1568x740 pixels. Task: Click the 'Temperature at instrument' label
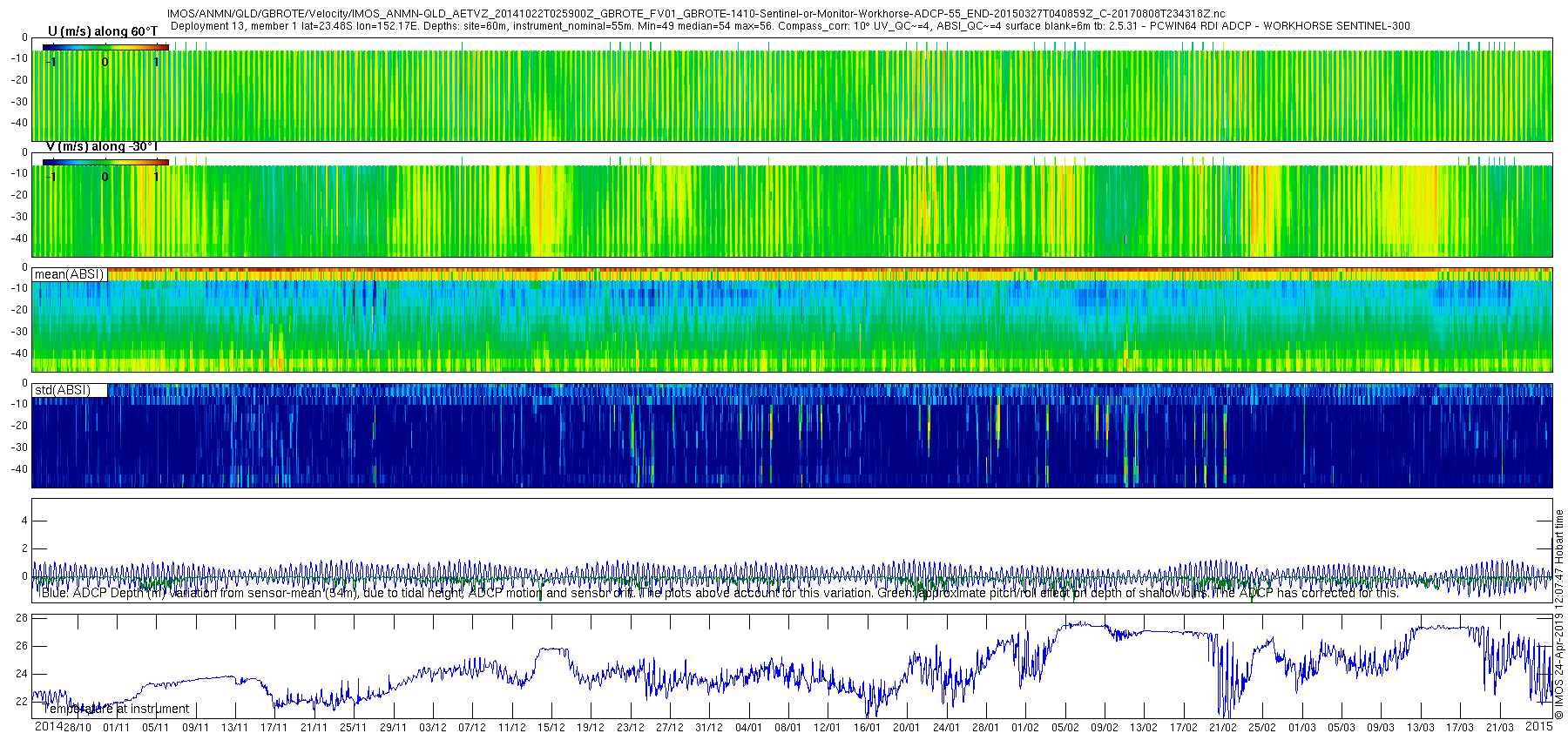coord(116,709)
